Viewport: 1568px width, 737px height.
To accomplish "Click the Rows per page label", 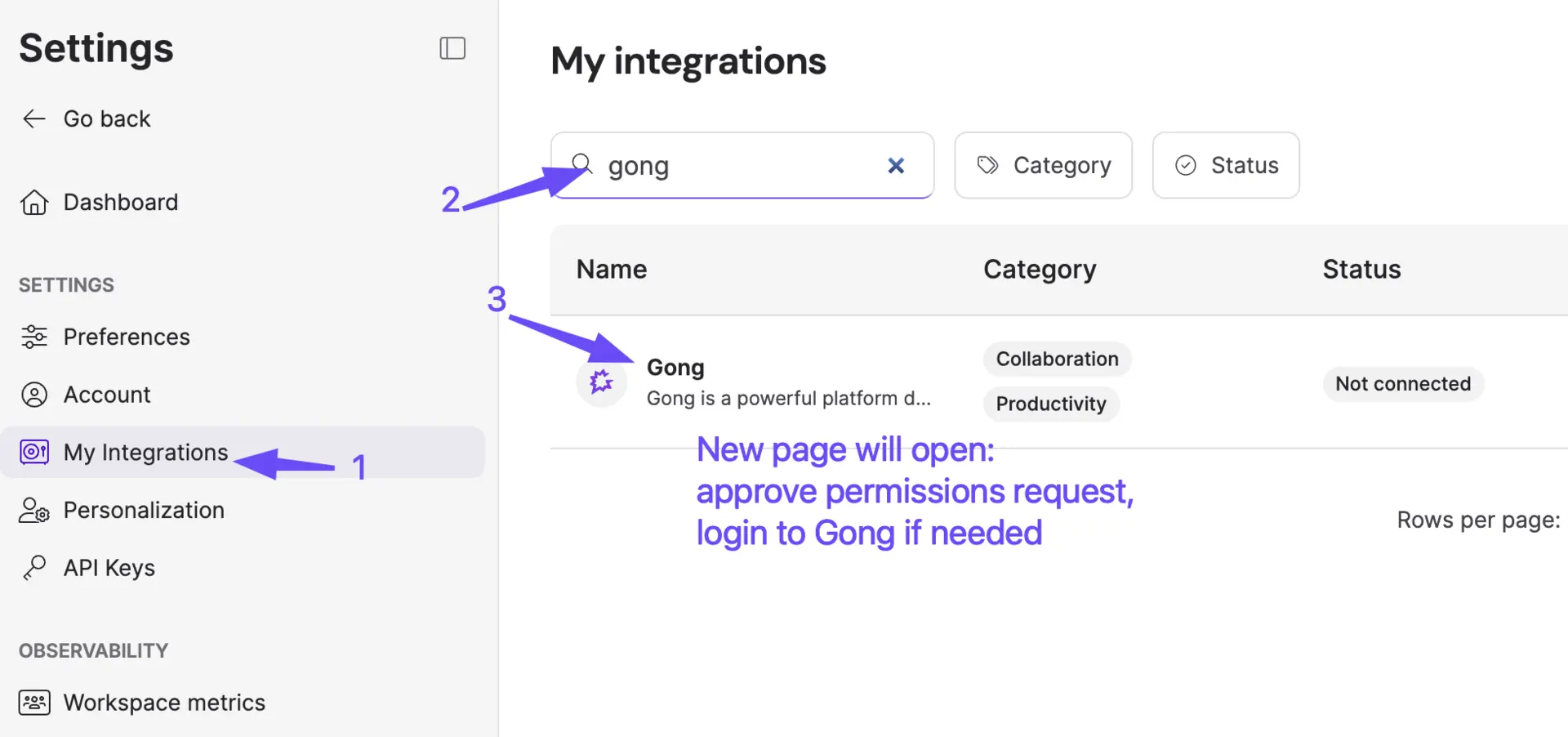I will pyautogui.click(x=1478, y=520).
